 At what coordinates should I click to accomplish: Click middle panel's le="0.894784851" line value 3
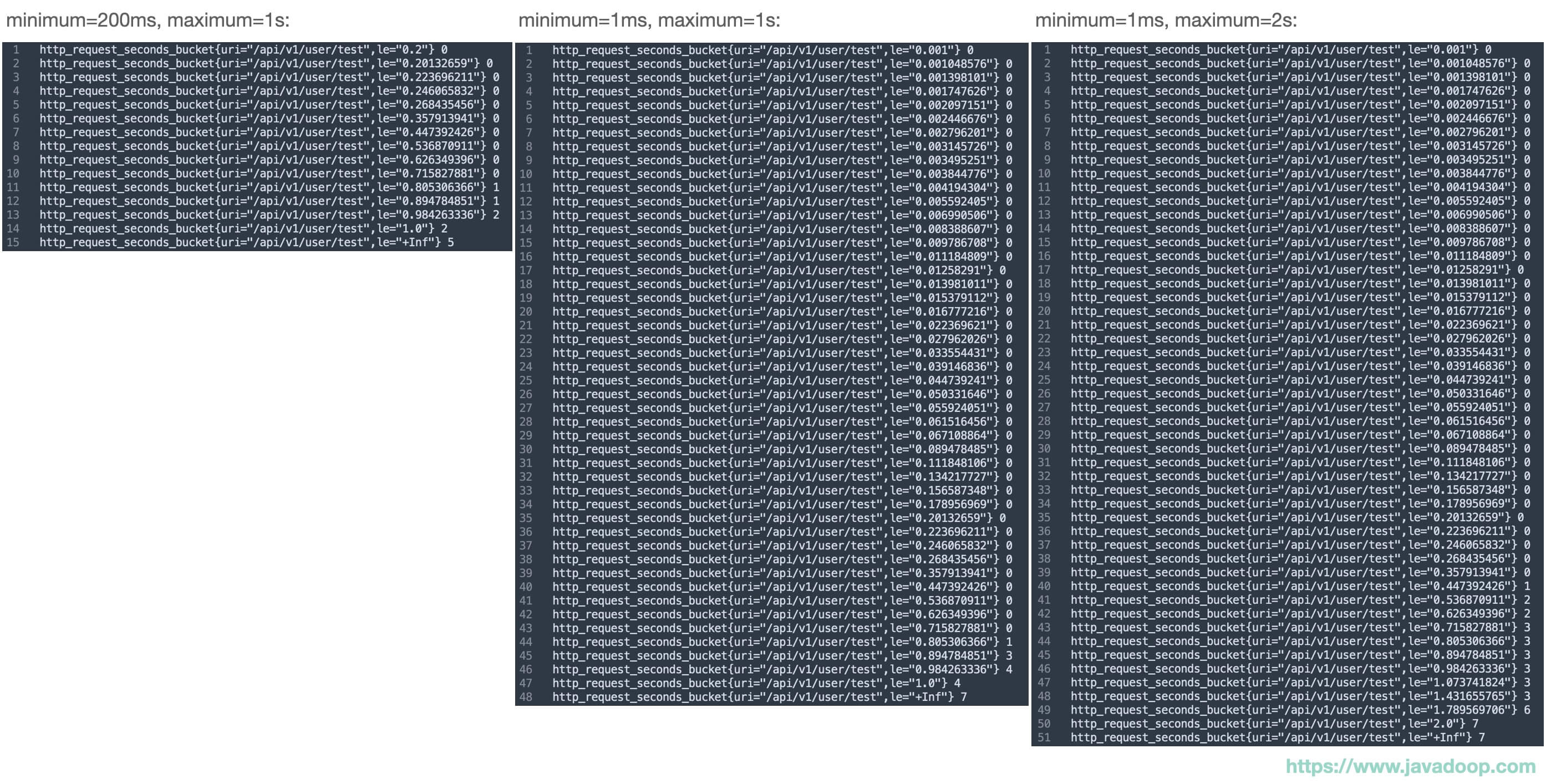1009,655
